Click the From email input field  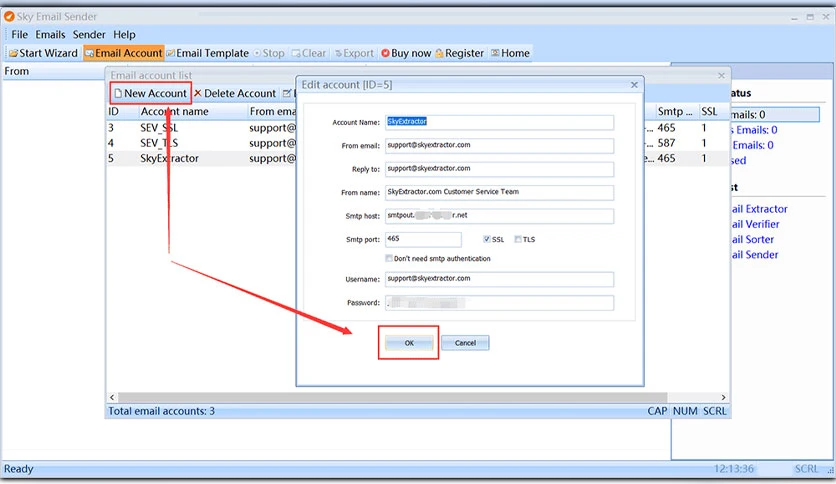tap(499, 146)
